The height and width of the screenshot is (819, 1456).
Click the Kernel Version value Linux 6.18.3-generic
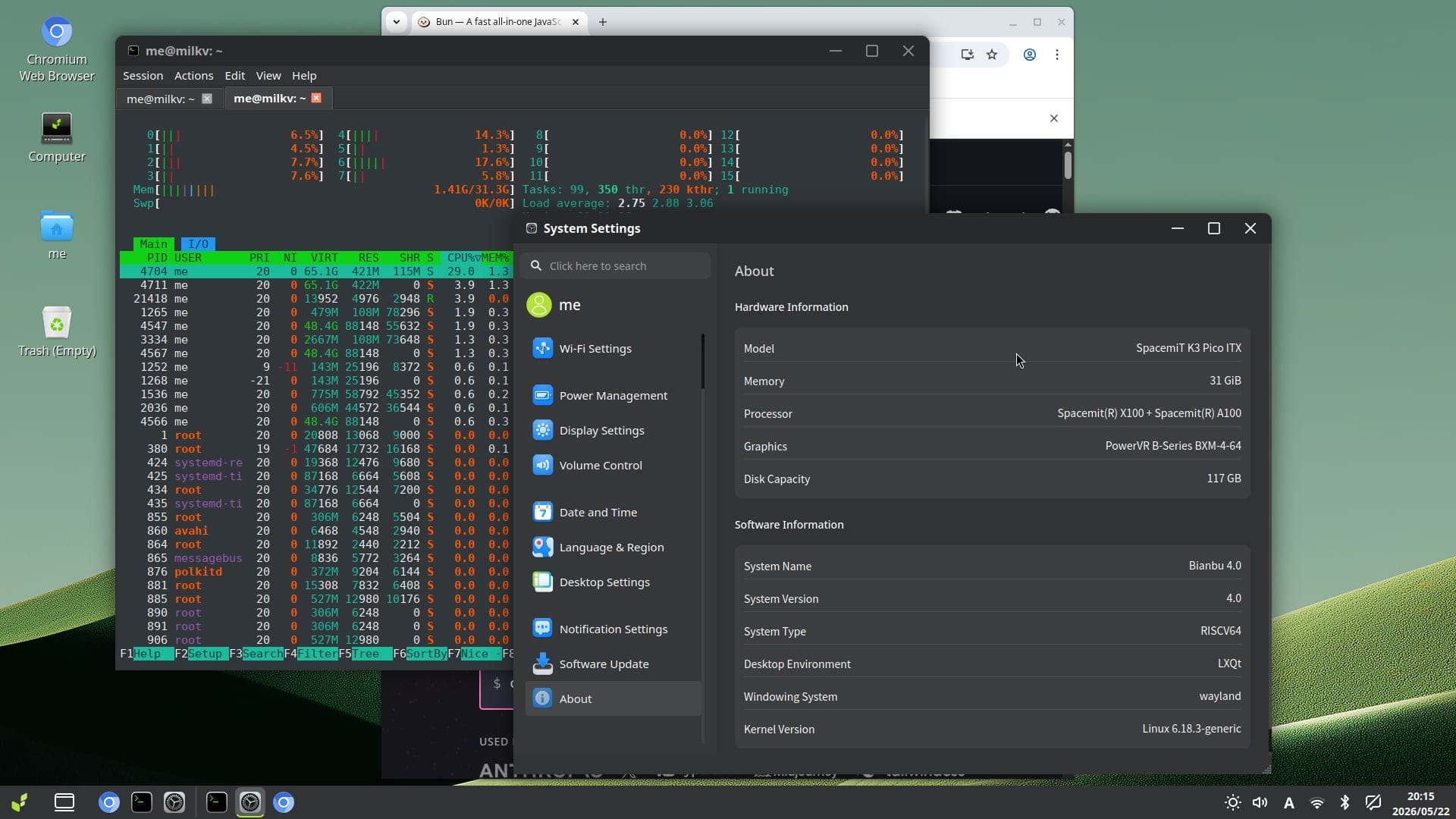click(1191, 729)
